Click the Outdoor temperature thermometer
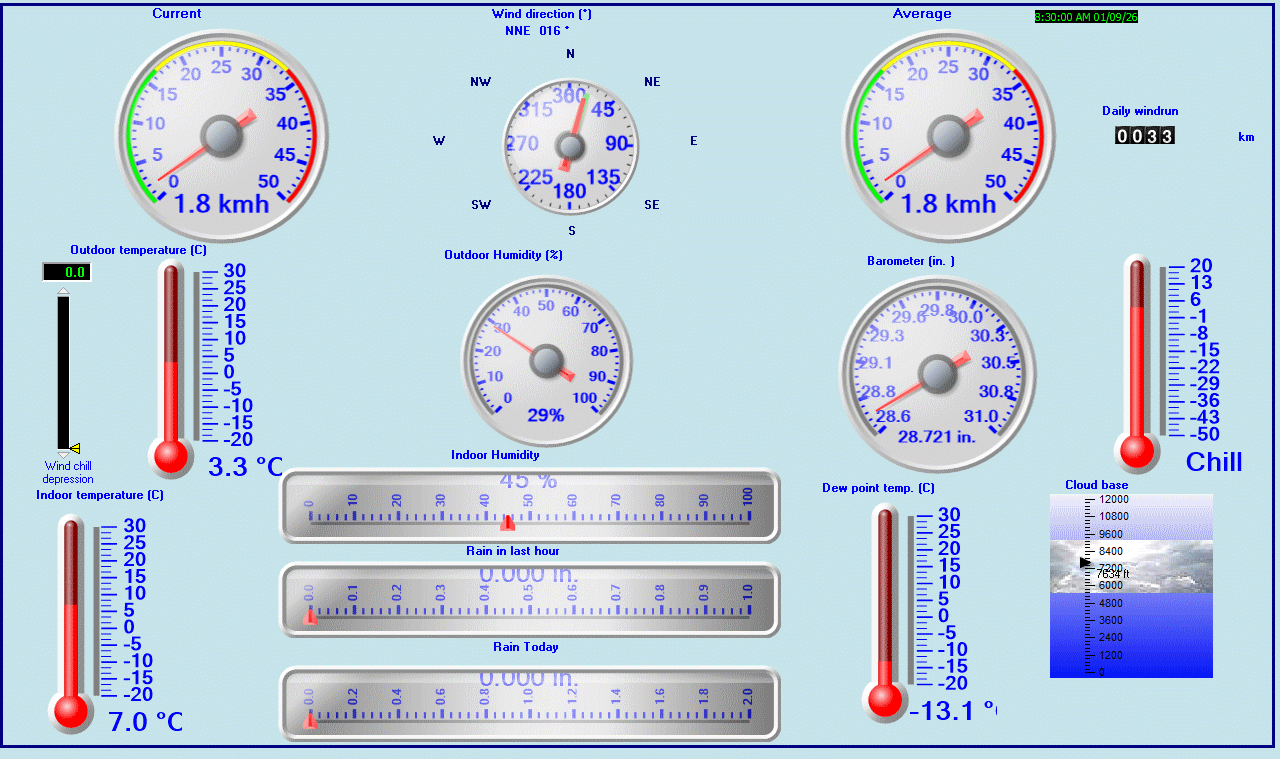This screenshot has width=1280, height=759. 171,370
